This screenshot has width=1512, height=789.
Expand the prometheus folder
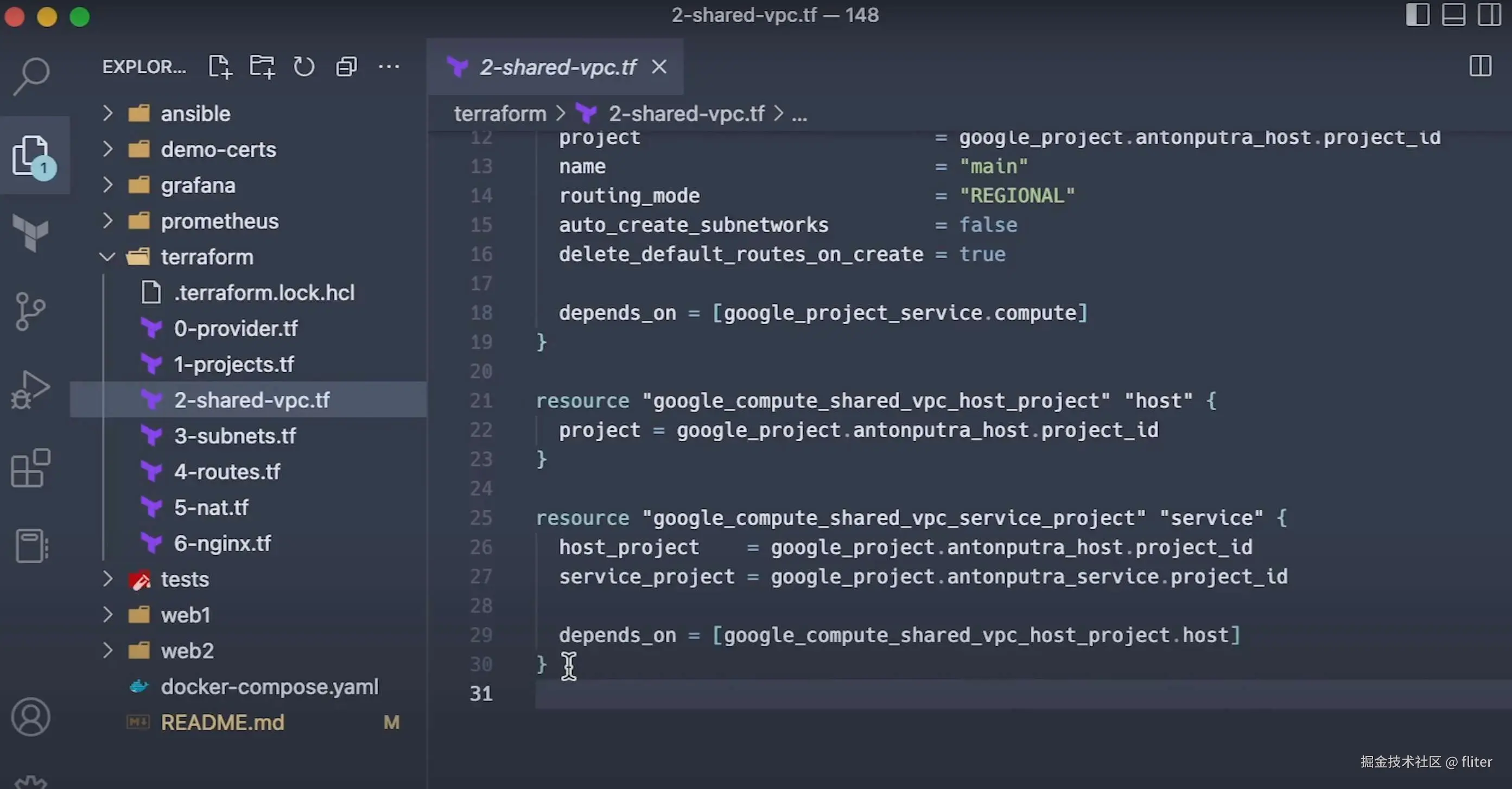[219, 221]
